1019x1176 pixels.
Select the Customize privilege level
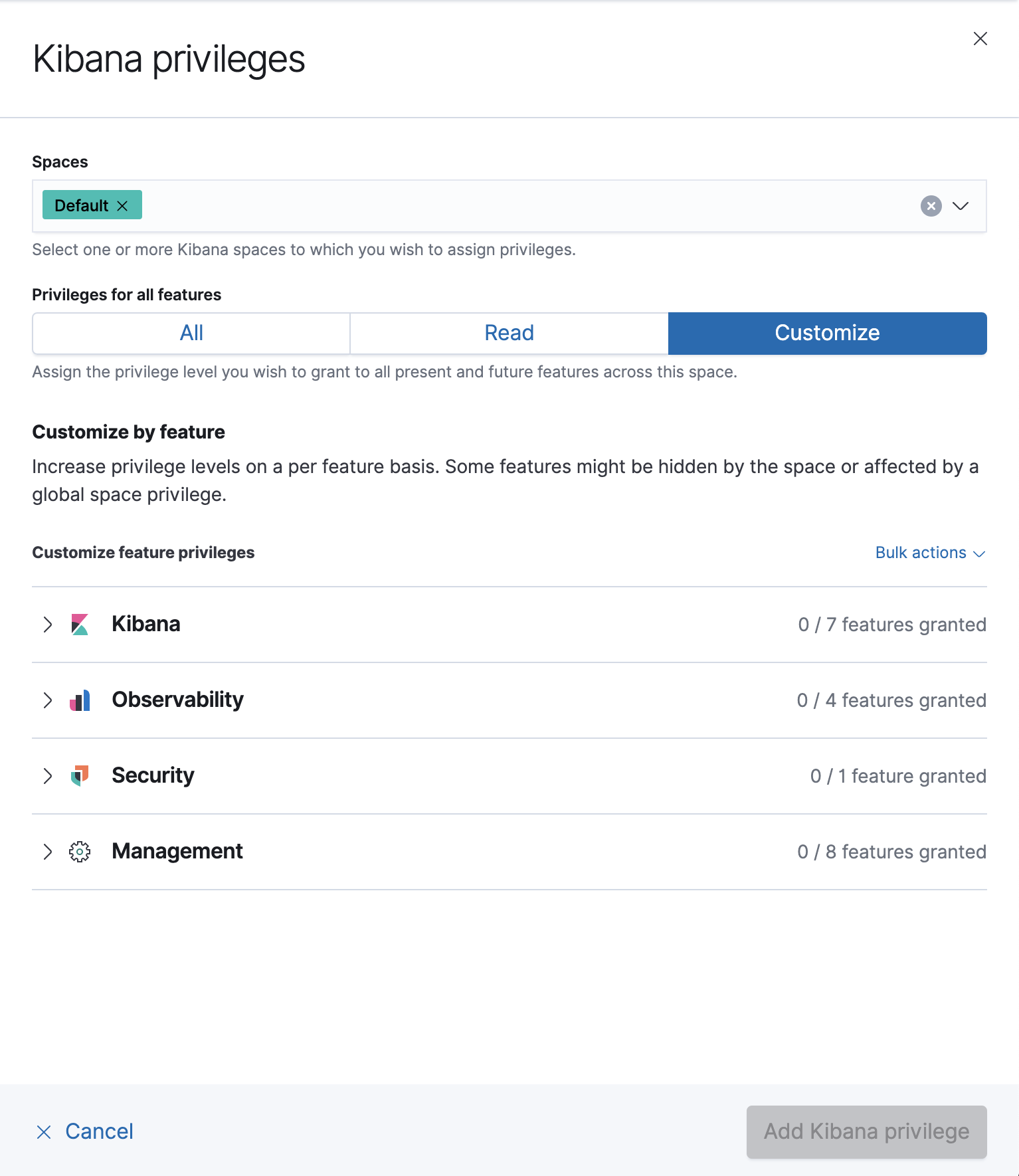827,333
